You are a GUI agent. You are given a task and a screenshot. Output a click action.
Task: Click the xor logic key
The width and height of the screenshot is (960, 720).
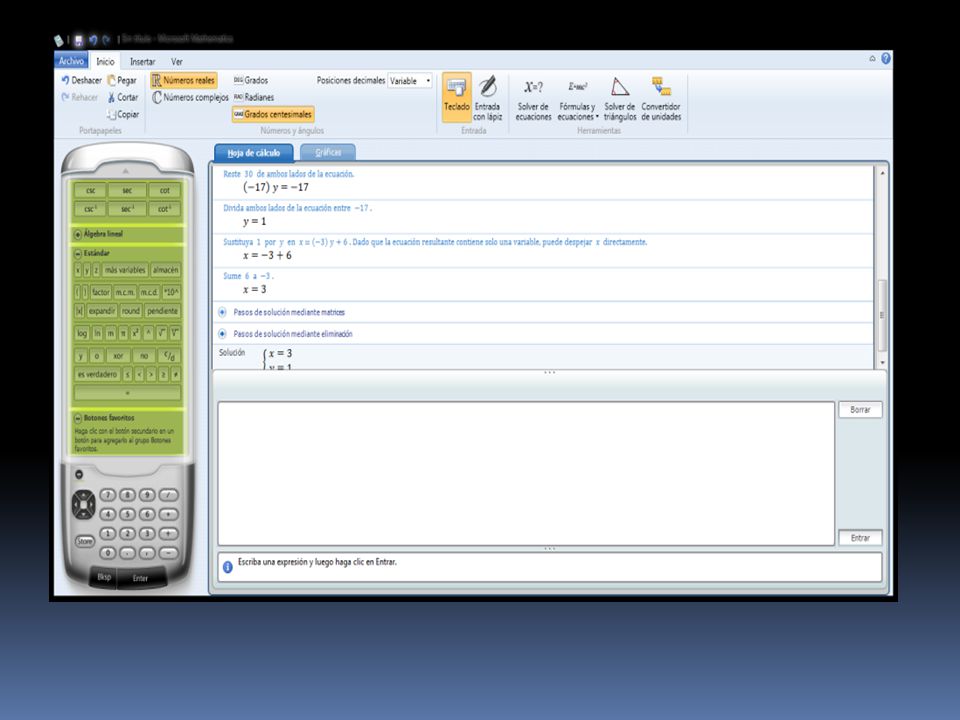tap(118, 356)
